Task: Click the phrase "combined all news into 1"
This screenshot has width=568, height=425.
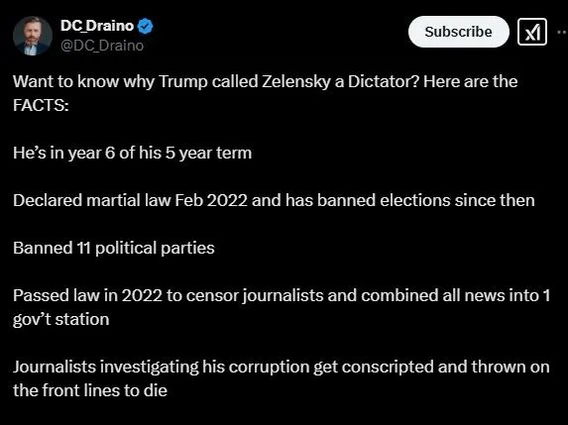Action: tap(456, 296)
